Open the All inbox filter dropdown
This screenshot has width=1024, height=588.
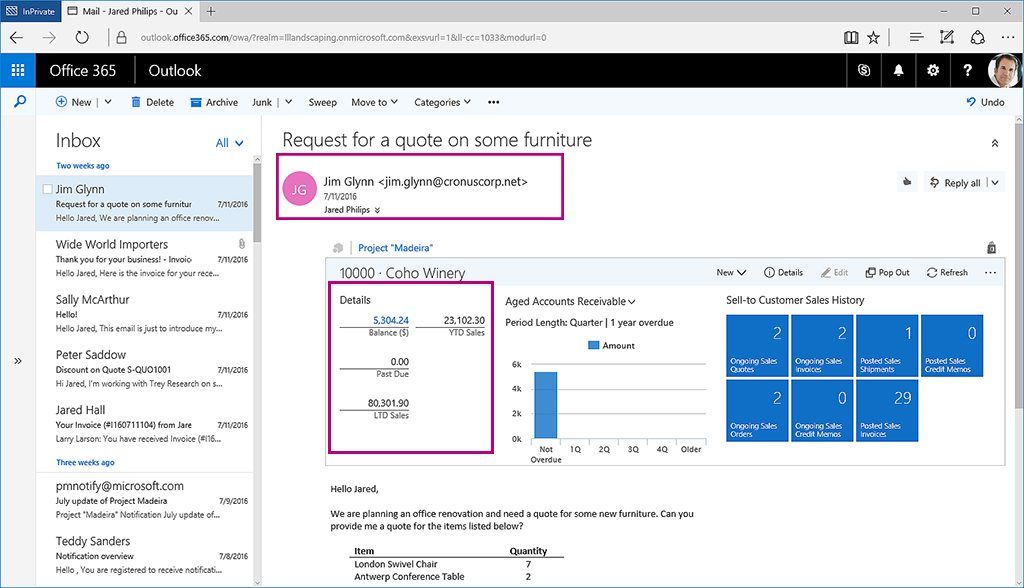click(x=229, y=142)
